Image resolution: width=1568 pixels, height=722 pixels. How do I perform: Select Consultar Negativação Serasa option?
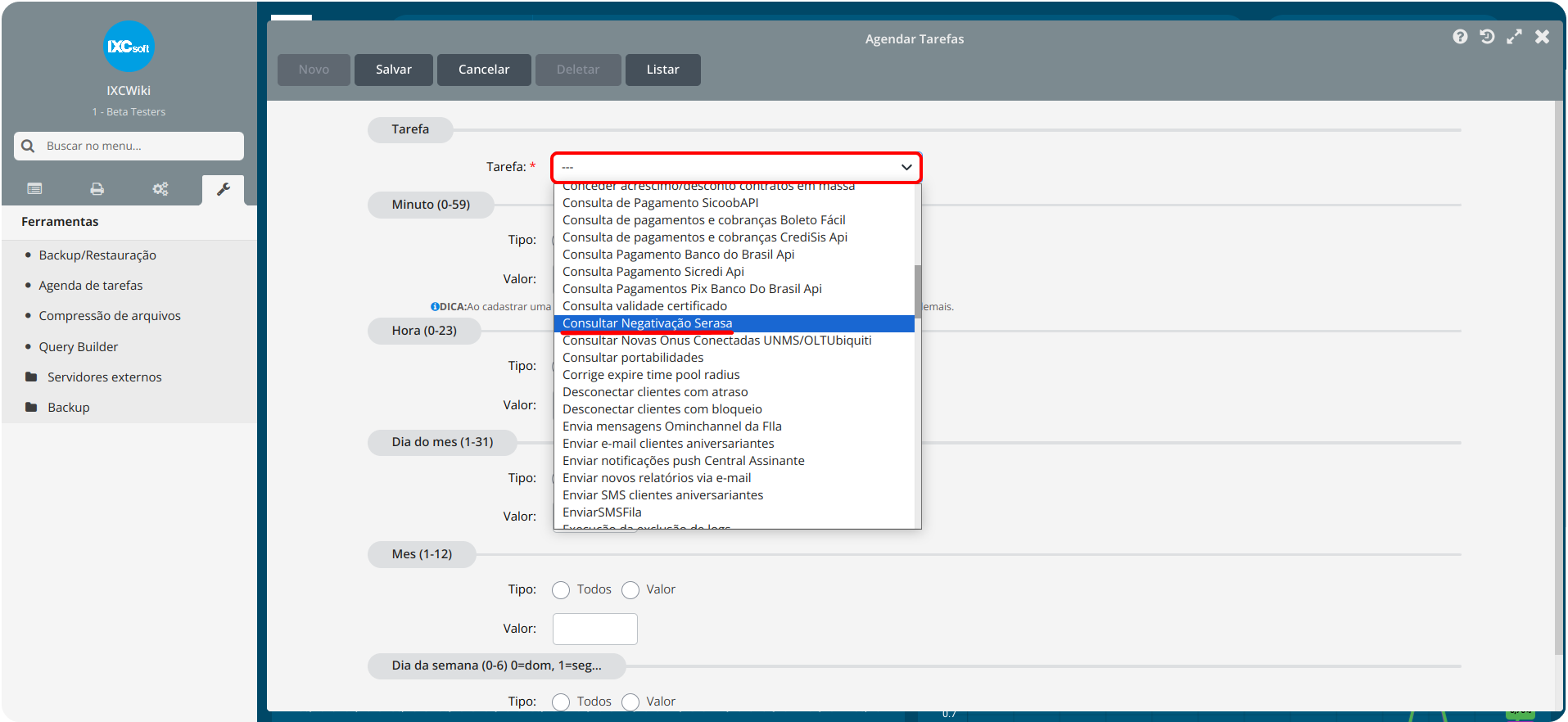(734, 323)
